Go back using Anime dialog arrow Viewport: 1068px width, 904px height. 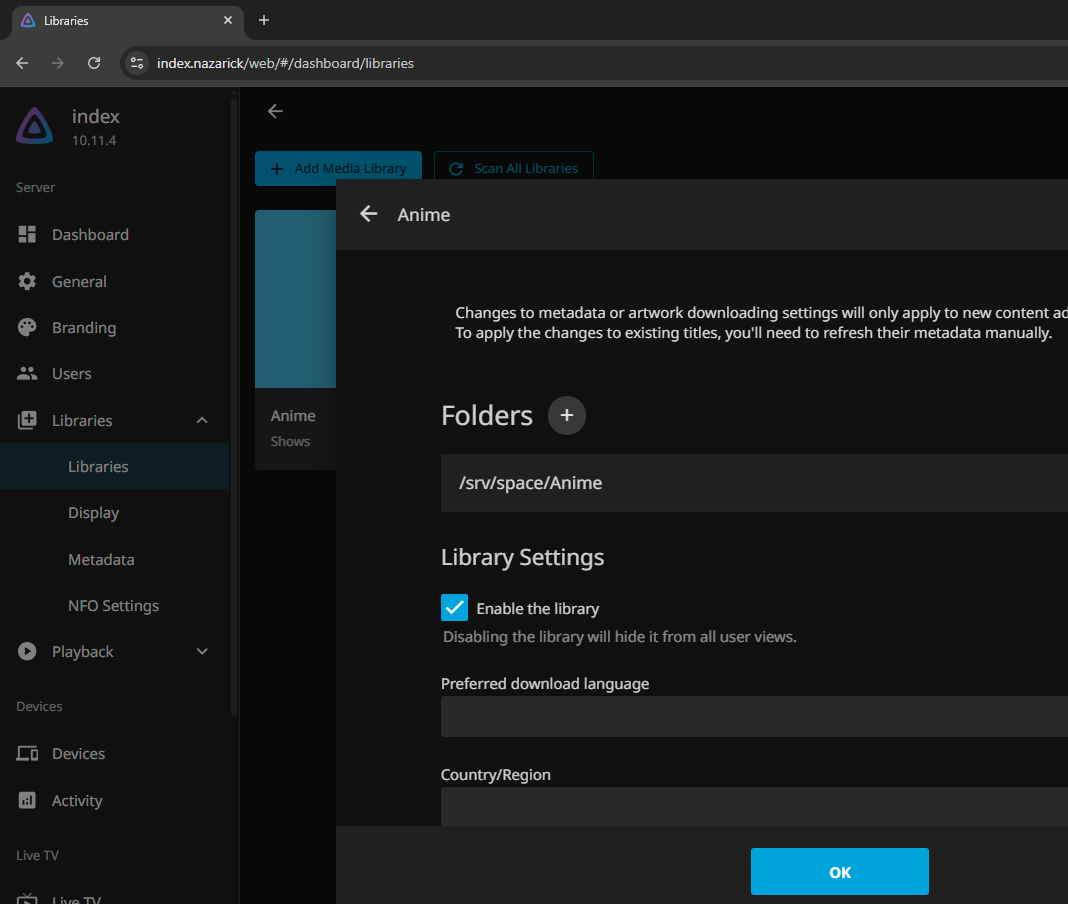[369, 214]
